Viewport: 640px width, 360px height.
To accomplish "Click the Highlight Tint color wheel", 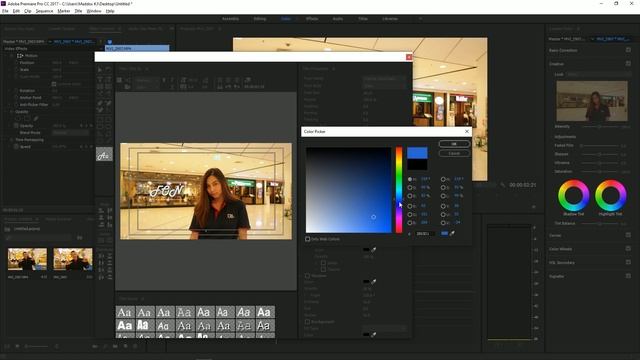I will pyautogui.click(x=611, y=196).
